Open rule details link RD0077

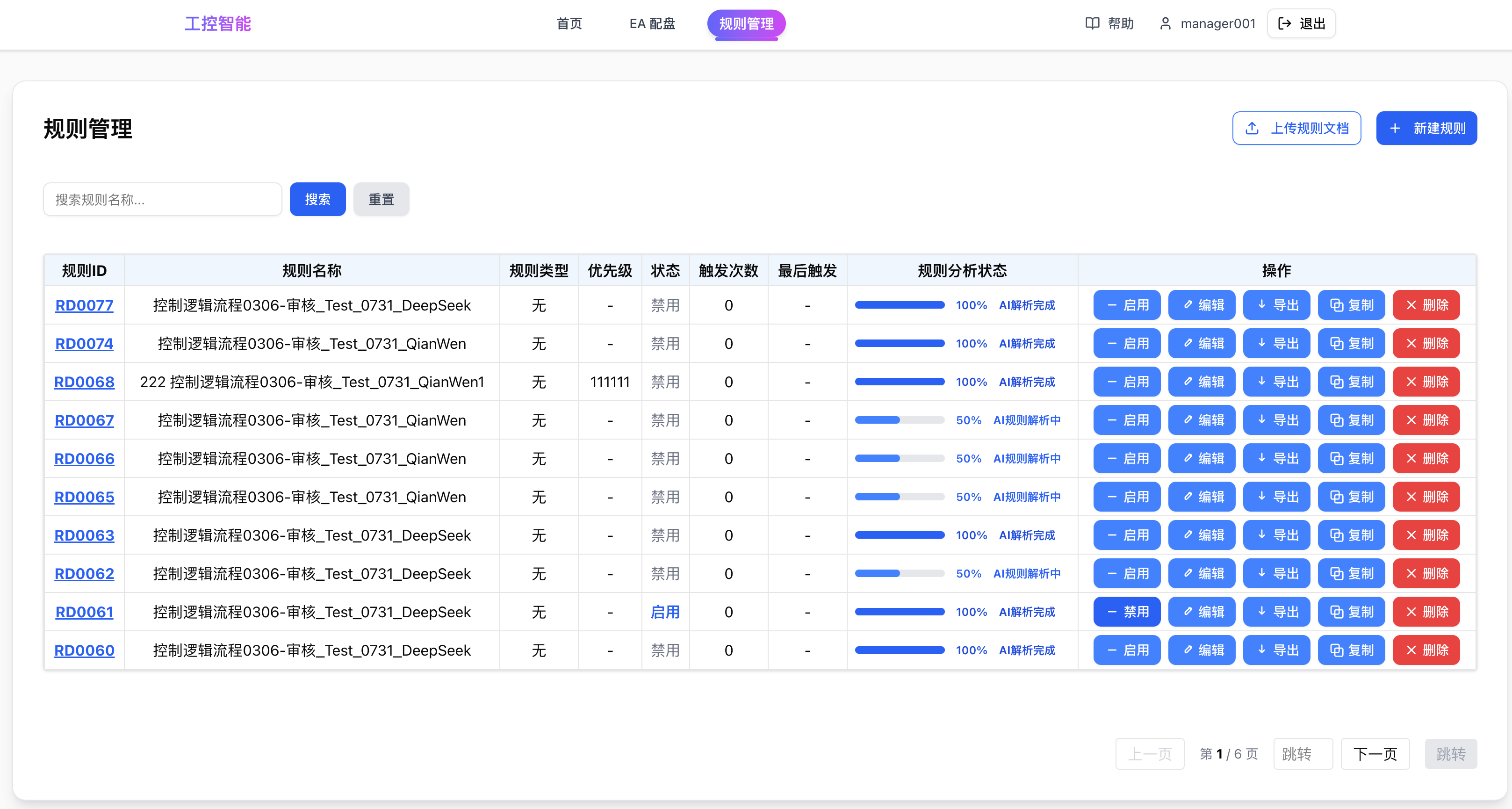click(x=84, y=305)
